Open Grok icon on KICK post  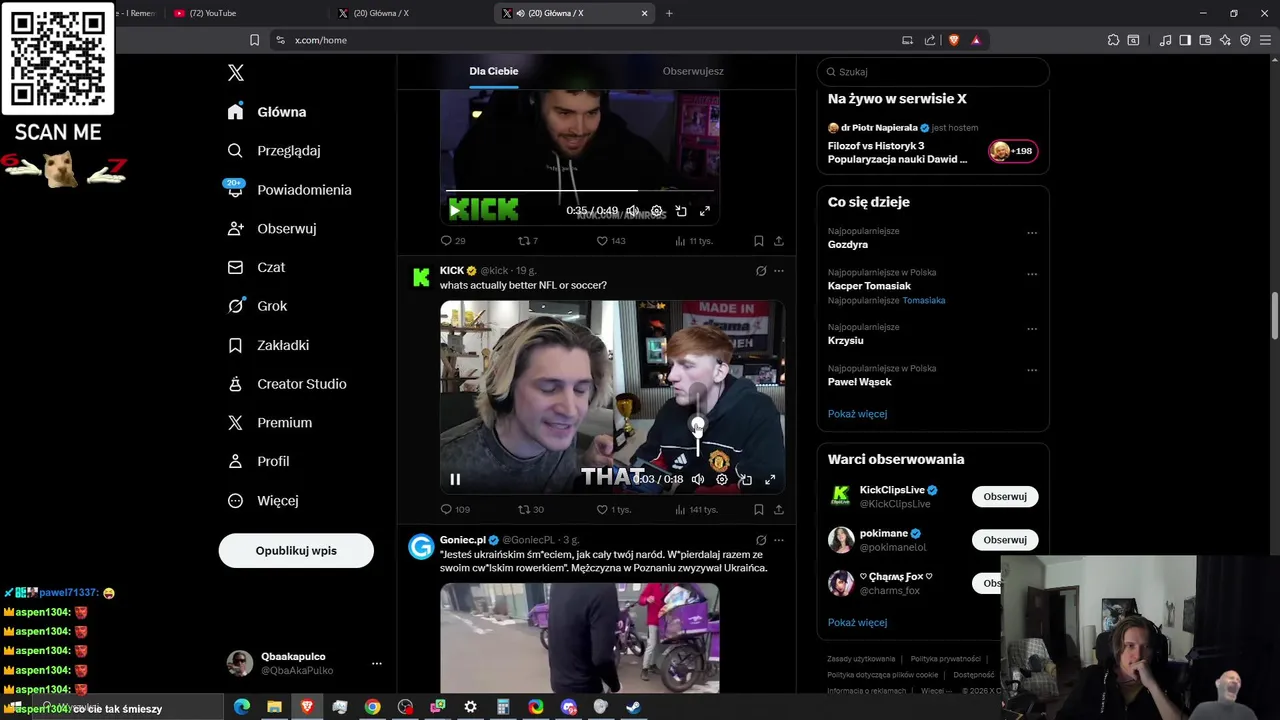(x=761, y=271)
